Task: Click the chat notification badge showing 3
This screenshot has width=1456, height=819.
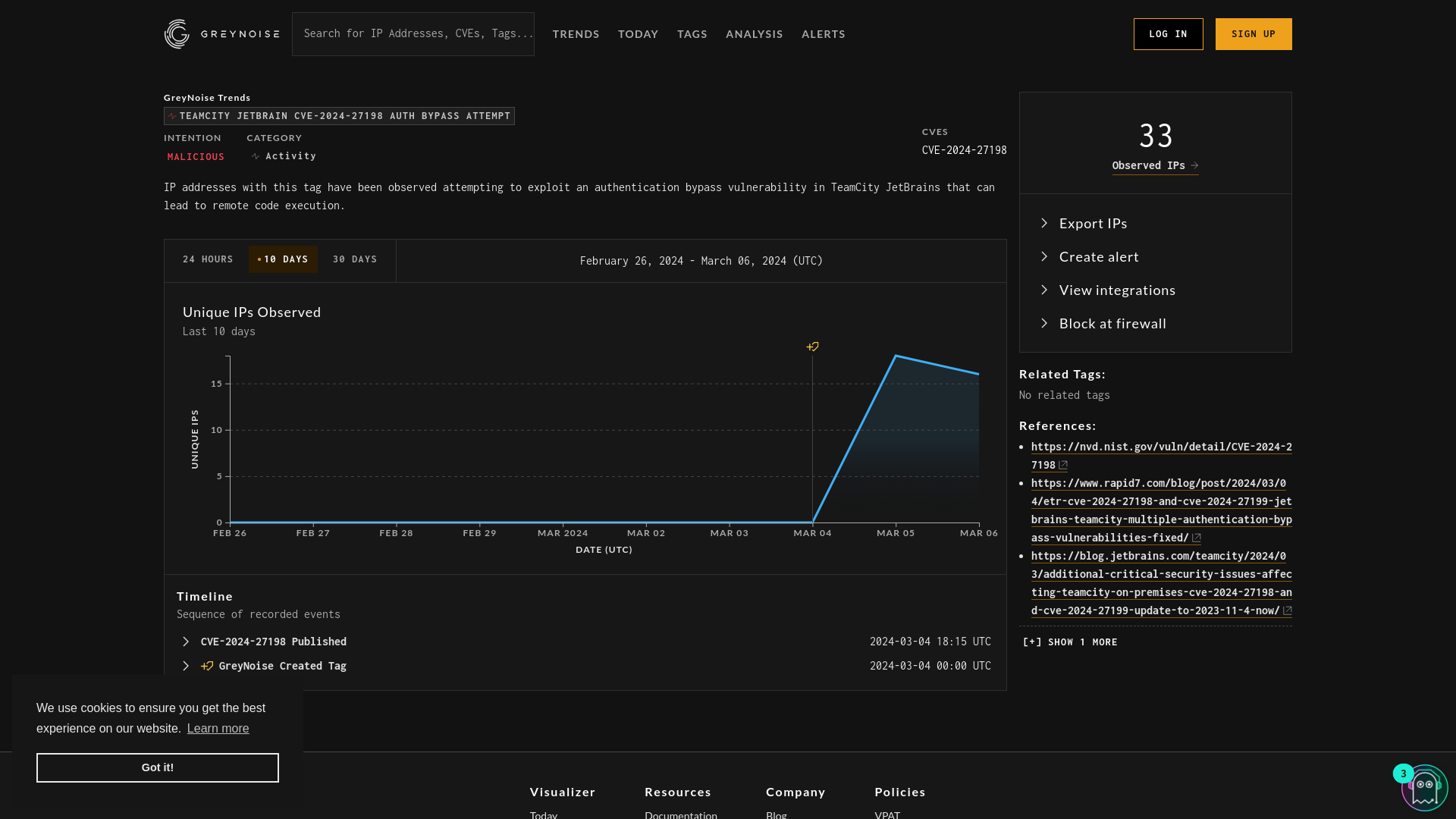Action: tap(1403, 773)
